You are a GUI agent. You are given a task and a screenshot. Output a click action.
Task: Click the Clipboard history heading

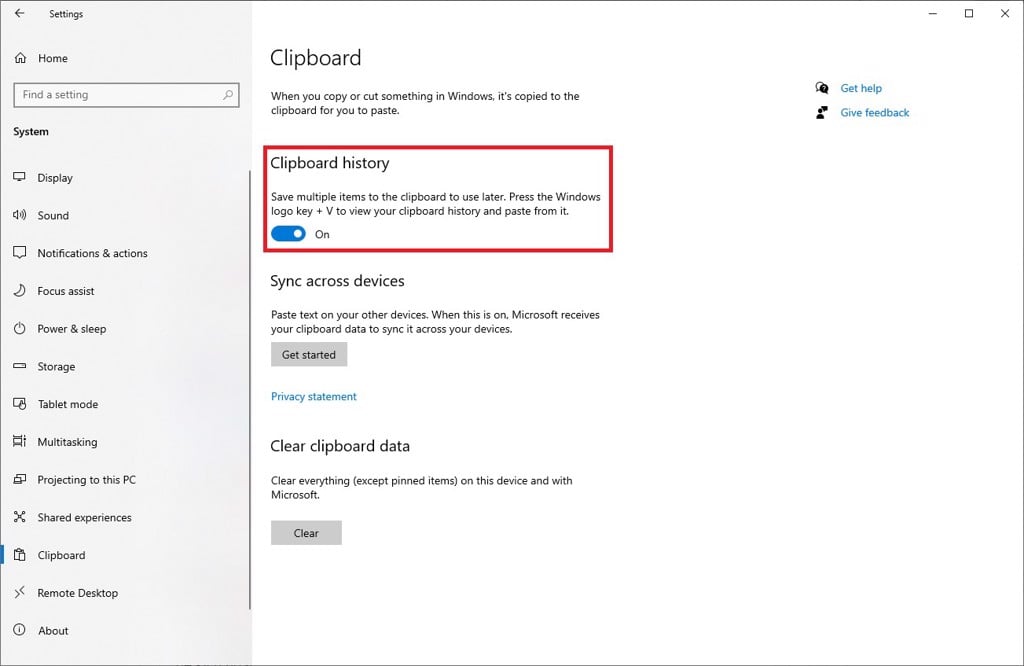point(330,163)
